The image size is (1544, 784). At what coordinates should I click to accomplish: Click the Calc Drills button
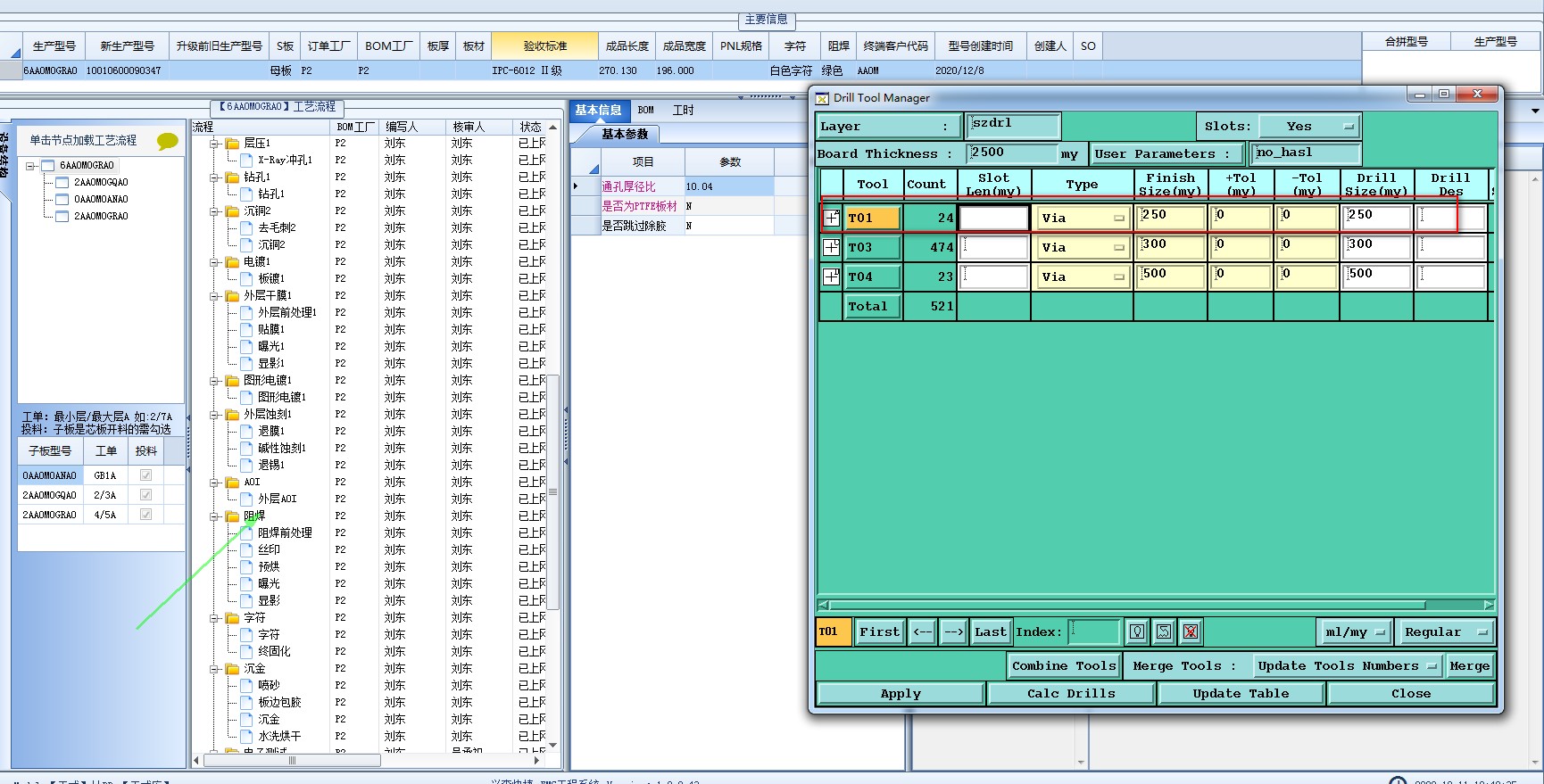click(x=1071, y=694)
